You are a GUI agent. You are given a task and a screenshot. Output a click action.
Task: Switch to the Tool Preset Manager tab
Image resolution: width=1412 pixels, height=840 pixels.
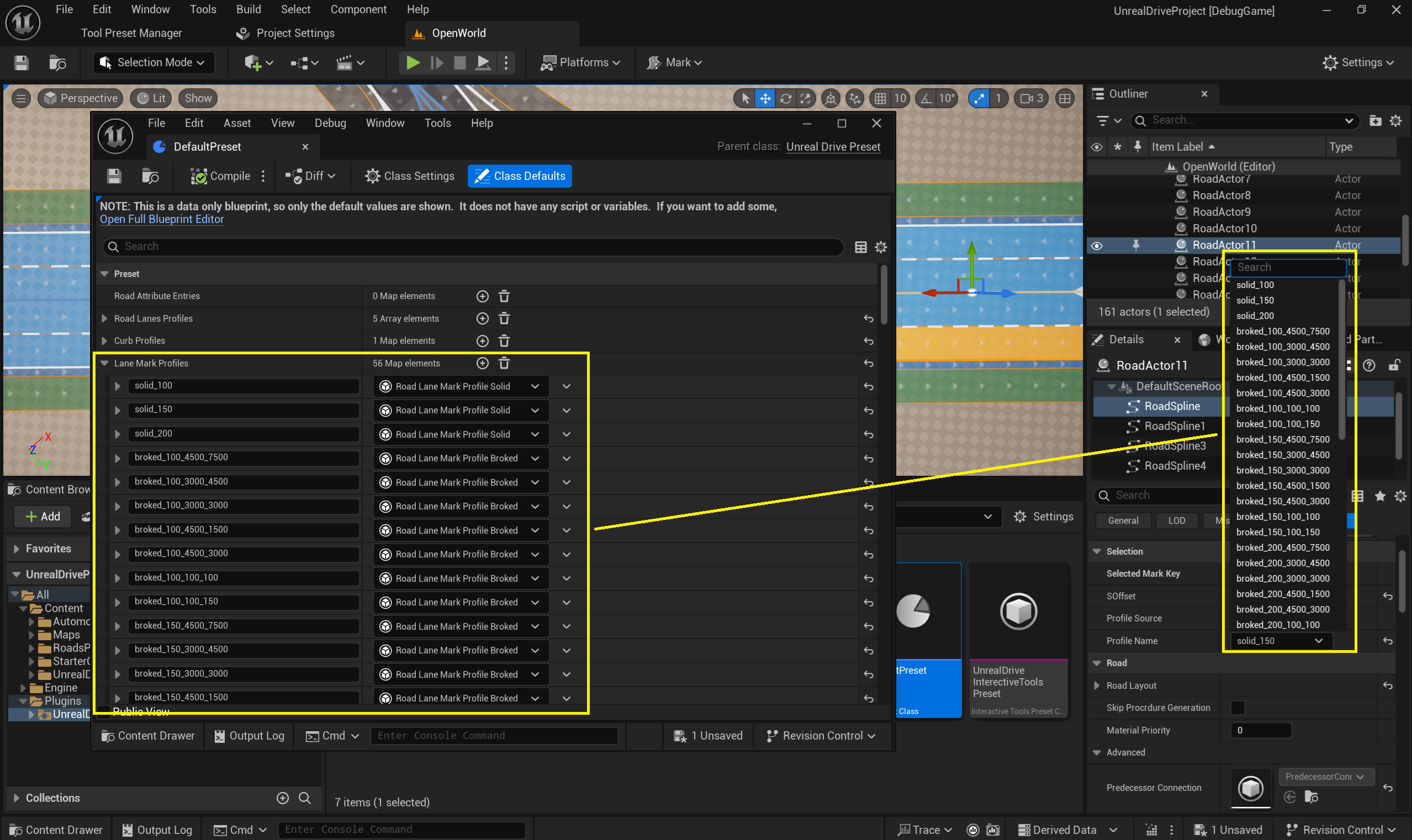131,34
